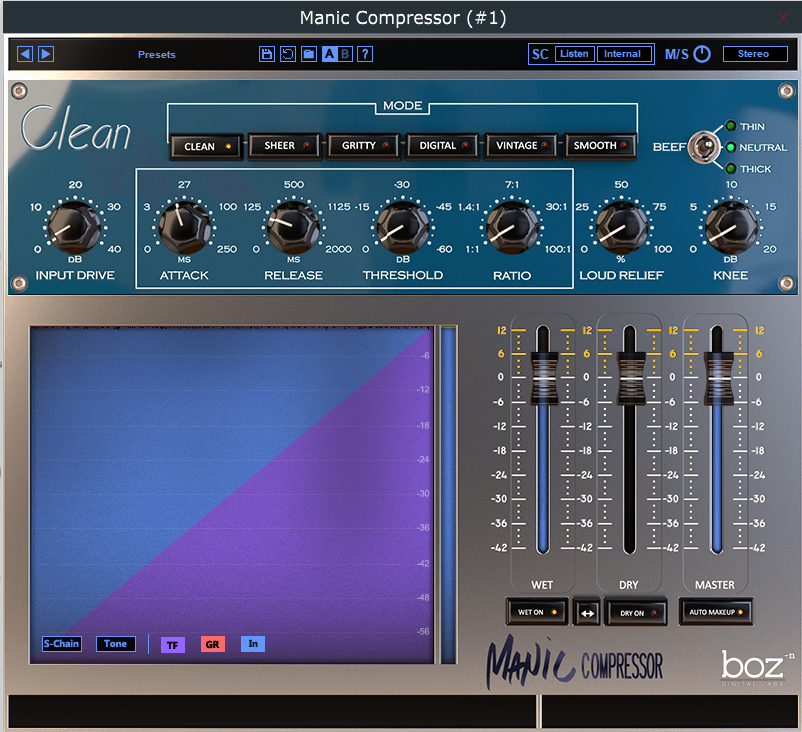Toggle WET ON button

[x=537, y=612]
